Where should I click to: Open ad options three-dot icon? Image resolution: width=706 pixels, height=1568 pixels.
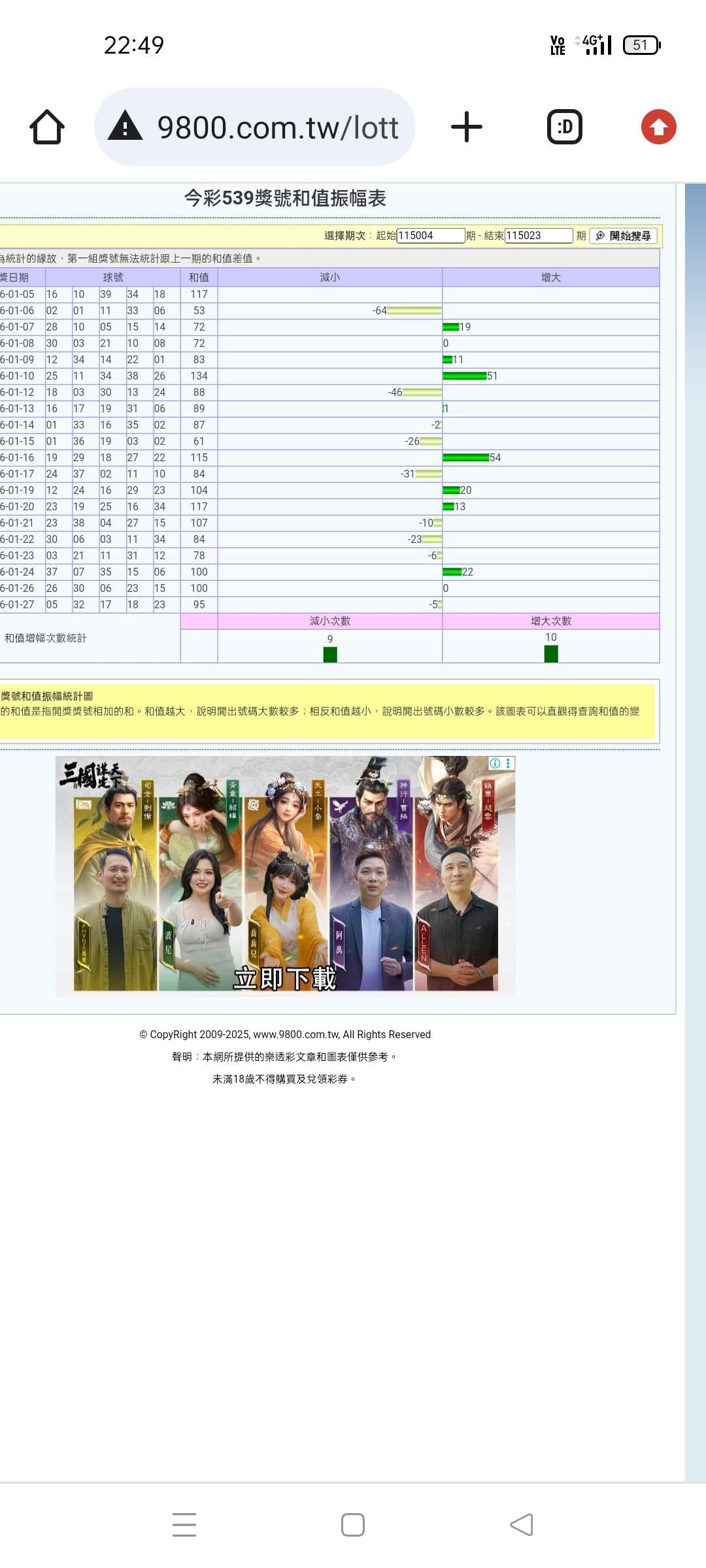[508, 763]
